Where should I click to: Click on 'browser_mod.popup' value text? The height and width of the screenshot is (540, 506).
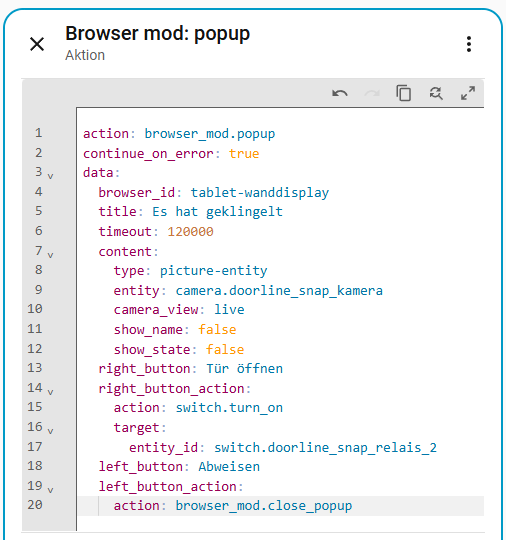(209, 134)
